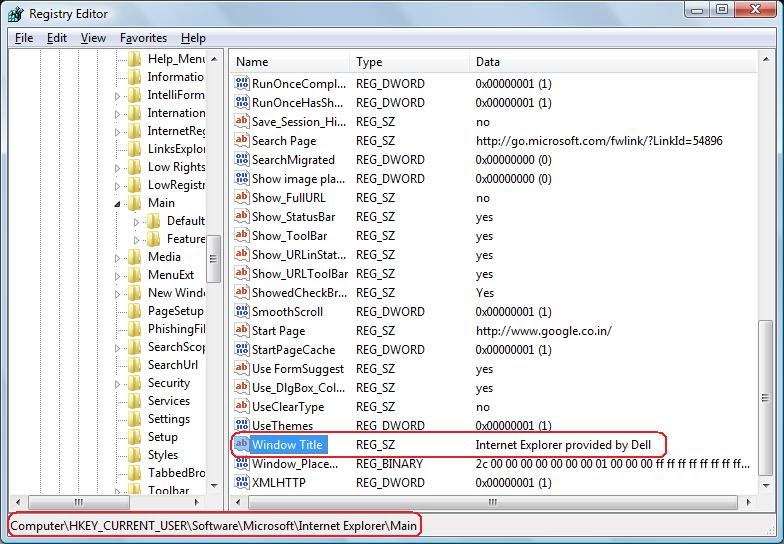Click the Show_URLToolBar string value icon
The height and width of the screenshot is (544, 784).
(x=242, y=273)
